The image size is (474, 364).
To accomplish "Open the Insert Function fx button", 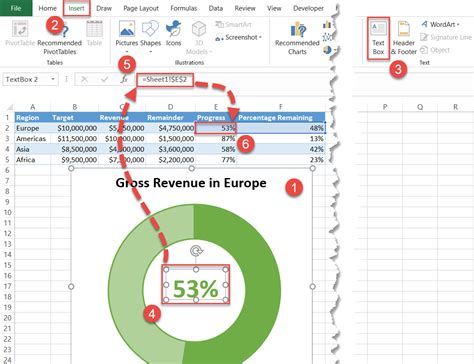I will [124, 79].
